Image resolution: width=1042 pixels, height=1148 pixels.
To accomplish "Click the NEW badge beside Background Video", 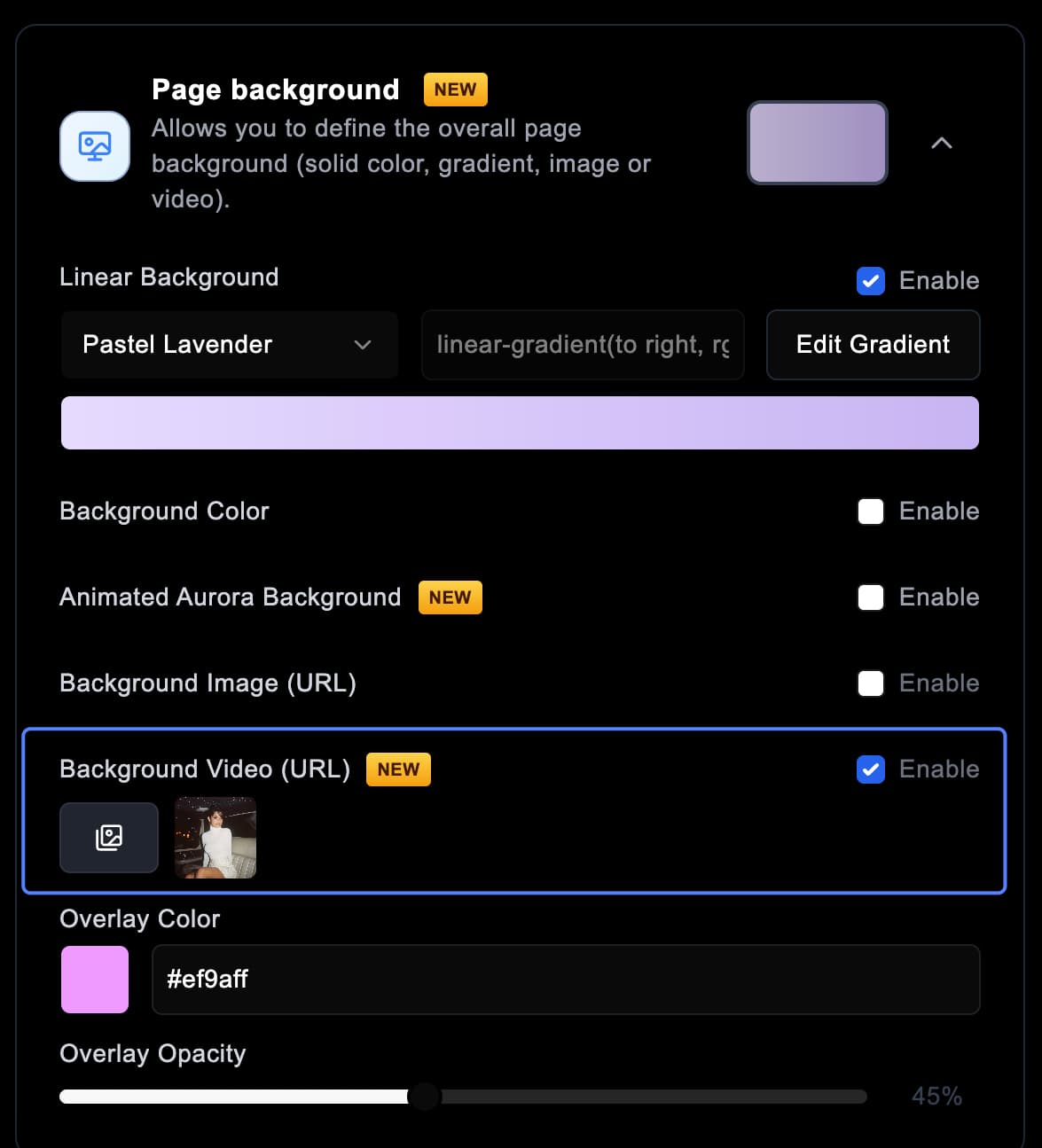I will (398, 769).
